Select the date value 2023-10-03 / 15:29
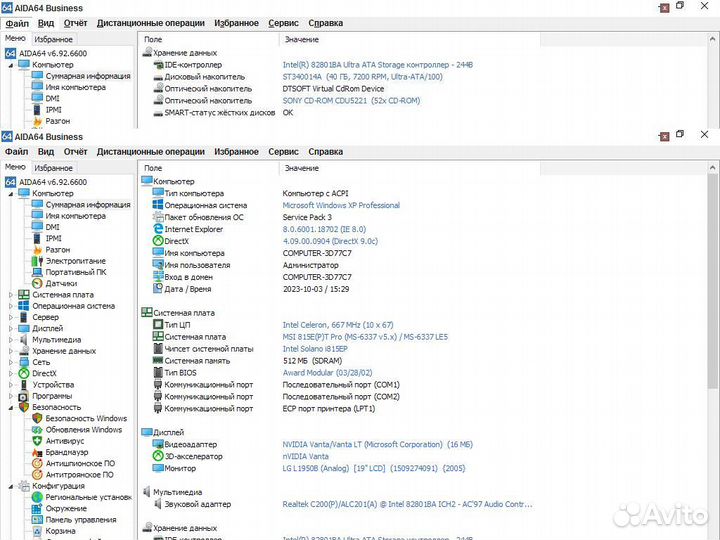The height and width of the screenshot is (540, 720). click(316, 289)
